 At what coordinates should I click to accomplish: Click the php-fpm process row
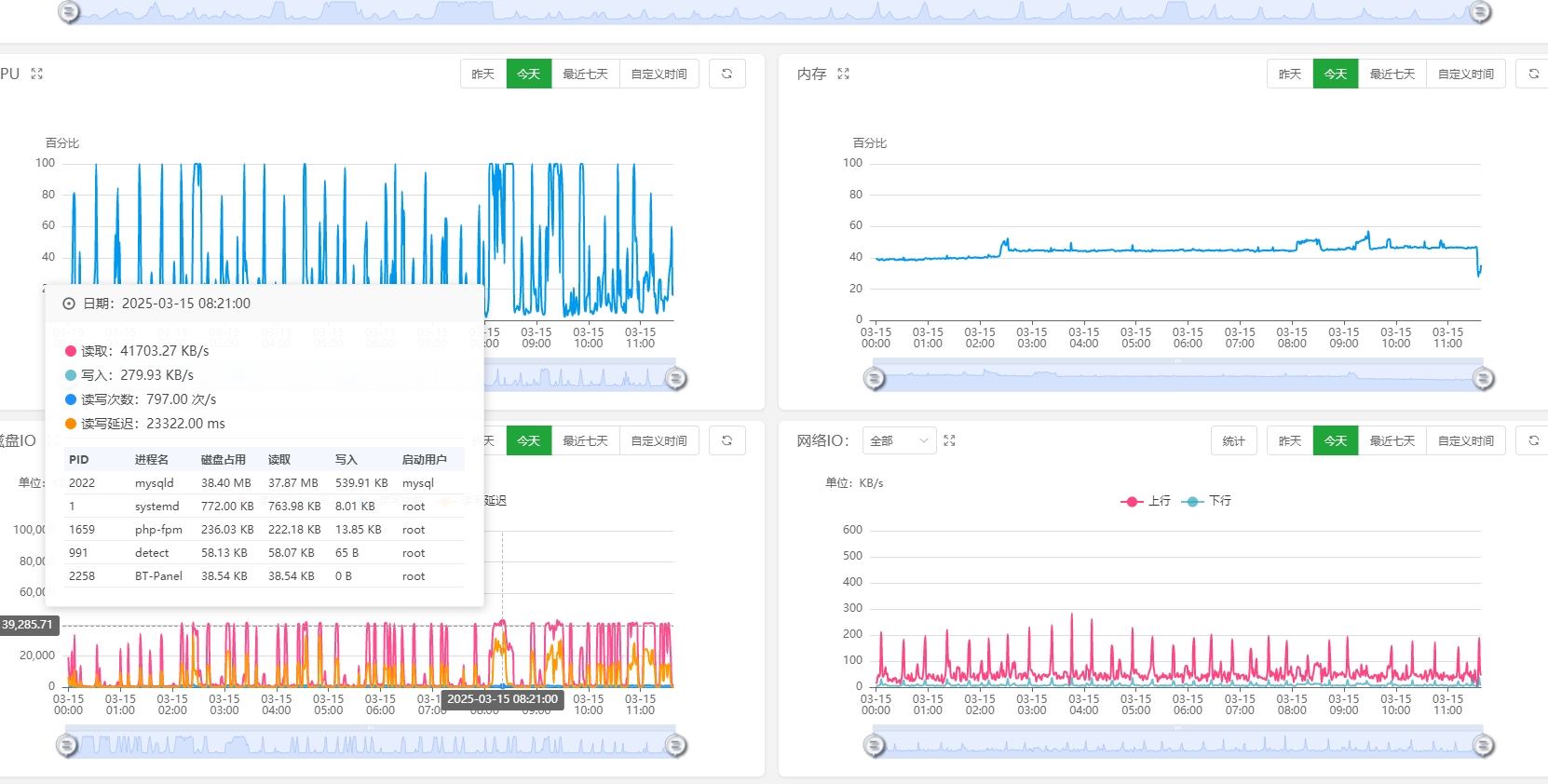(x=265, y=530)
